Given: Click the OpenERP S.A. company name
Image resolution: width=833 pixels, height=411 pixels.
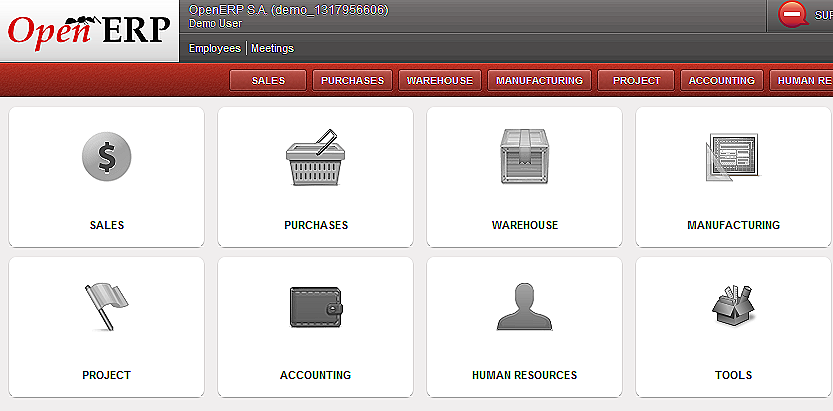Looking at the screenshot, I should [288, 10].
